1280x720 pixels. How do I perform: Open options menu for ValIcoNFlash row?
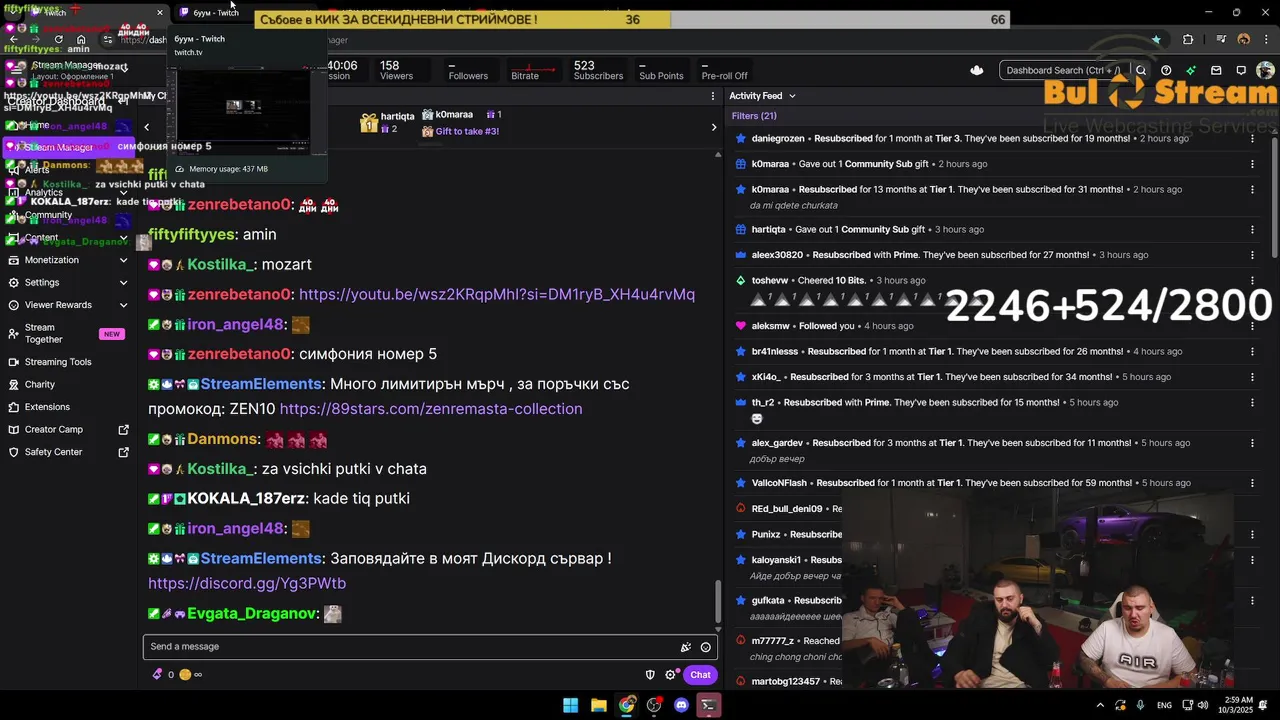point(1252,483)
